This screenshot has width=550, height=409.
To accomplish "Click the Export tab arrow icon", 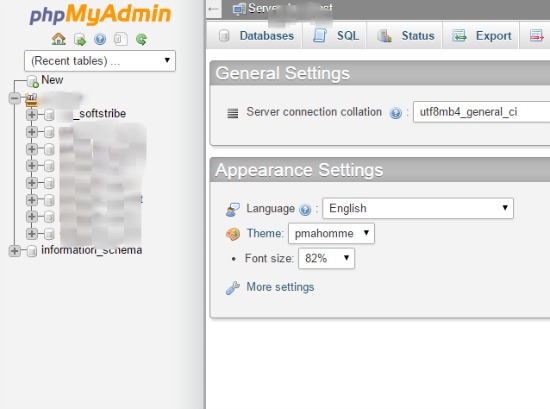I will (459, 36).
